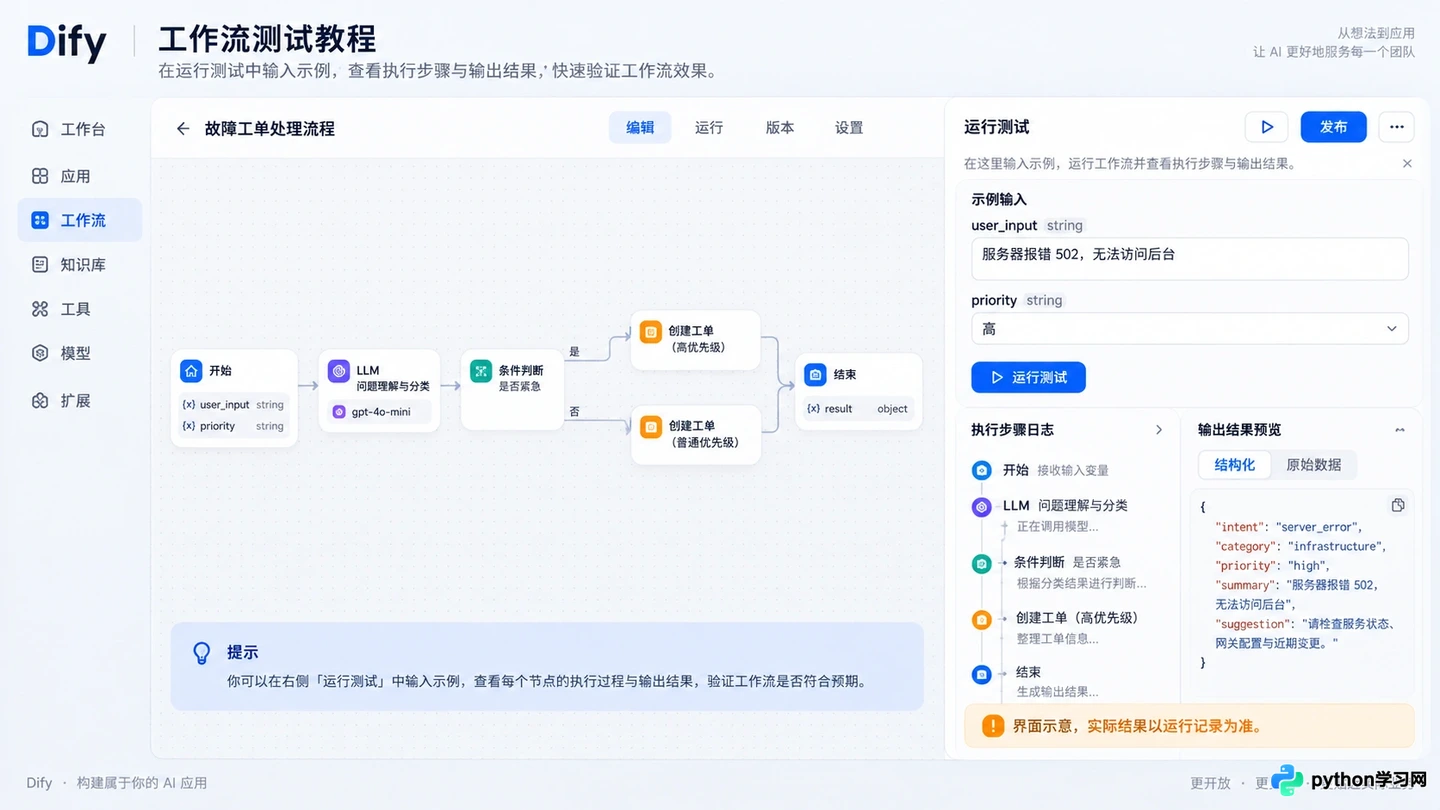This screenshot has height=810, width=1440.
Task: Click the result object variable in the 结束 node
Action: [859, 409]
